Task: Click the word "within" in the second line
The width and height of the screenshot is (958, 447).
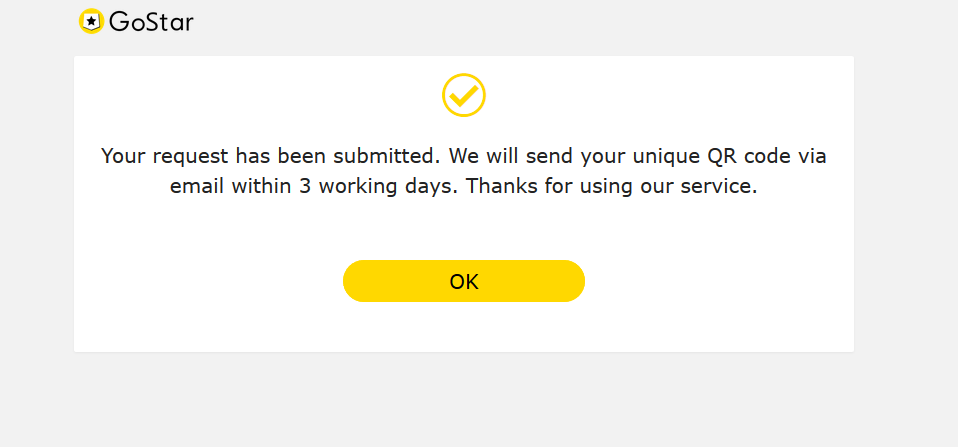Action: (x=261, y=186)
